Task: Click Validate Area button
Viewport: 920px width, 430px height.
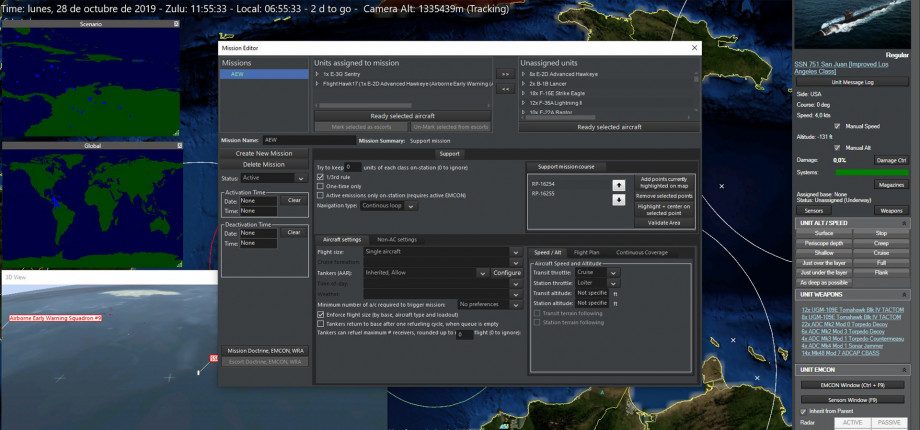Action: pyautogui.click(x=664, y=223)
